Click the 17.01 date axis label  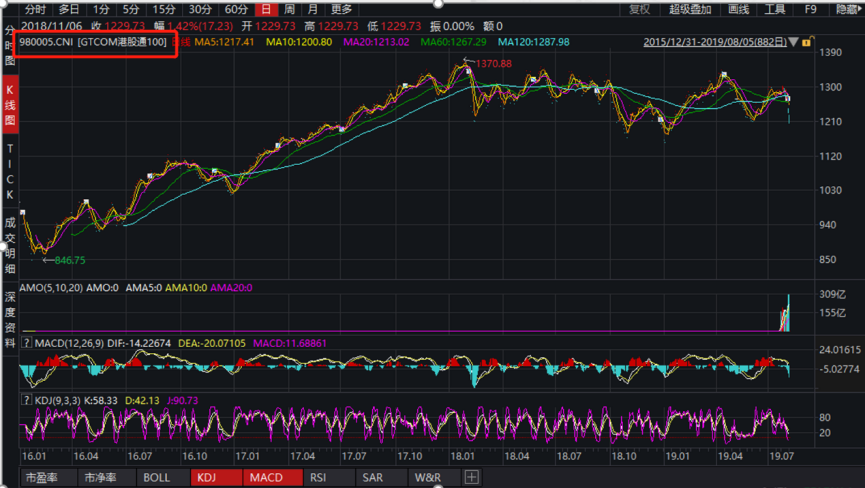click(247, 457)
